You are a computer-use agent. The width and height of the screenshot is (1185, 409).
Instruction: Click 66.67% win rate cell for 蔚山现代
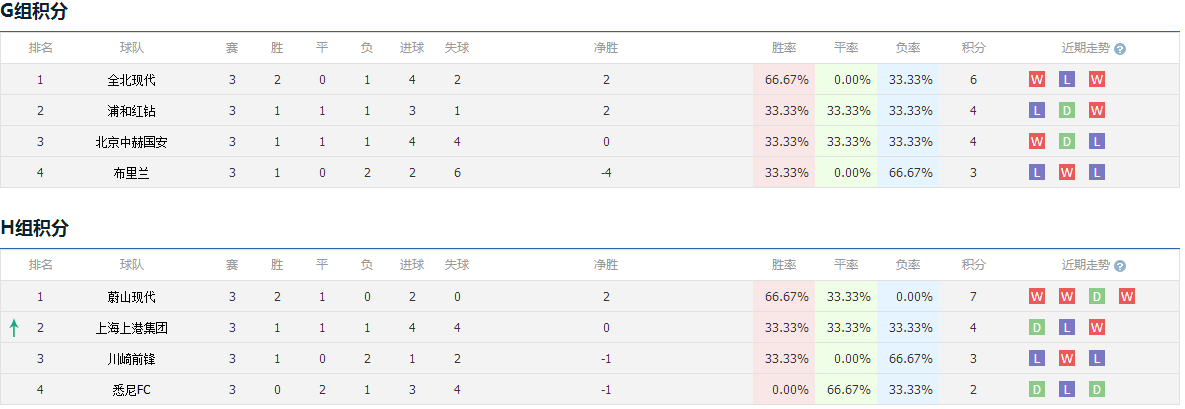tap(784, 296)
